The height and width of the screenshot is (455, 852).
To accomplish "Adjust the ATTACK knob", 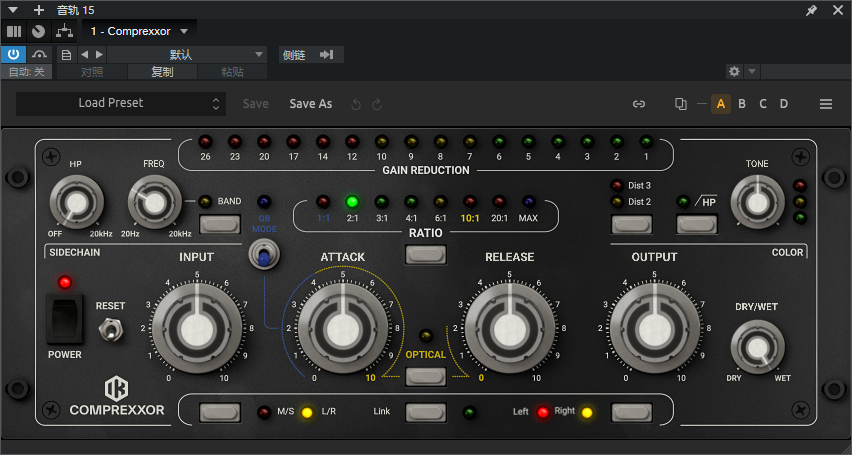I will tap(343, 328).
